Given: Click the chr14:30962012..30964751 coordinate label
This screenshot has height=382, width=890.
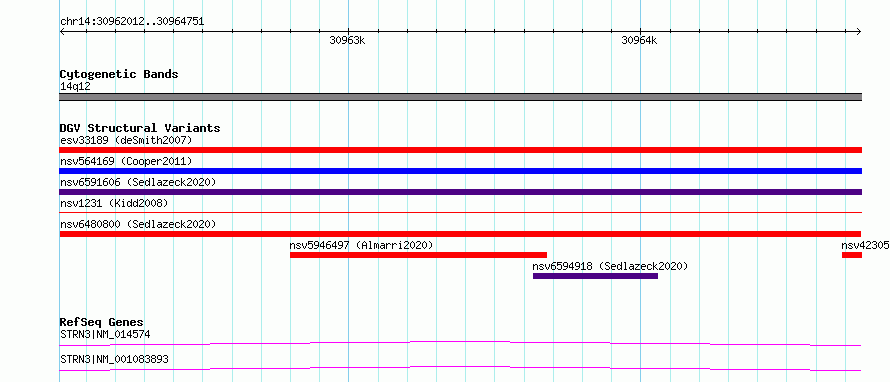Looking at the screenshot, I should (132, 22).
